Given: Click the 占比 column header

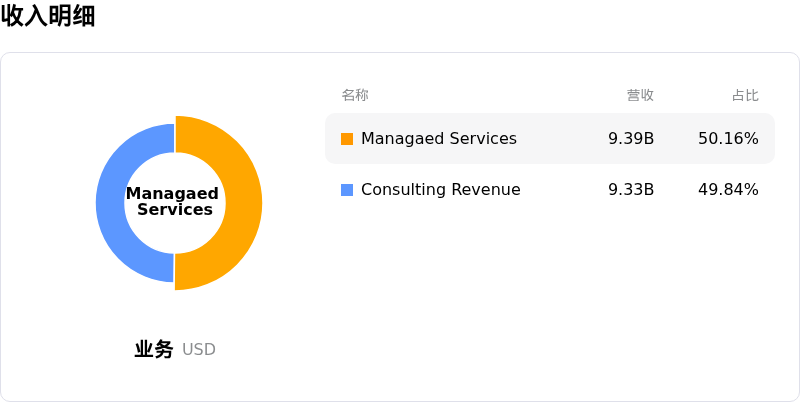Looking at the screenshot, I should (745, 95).
